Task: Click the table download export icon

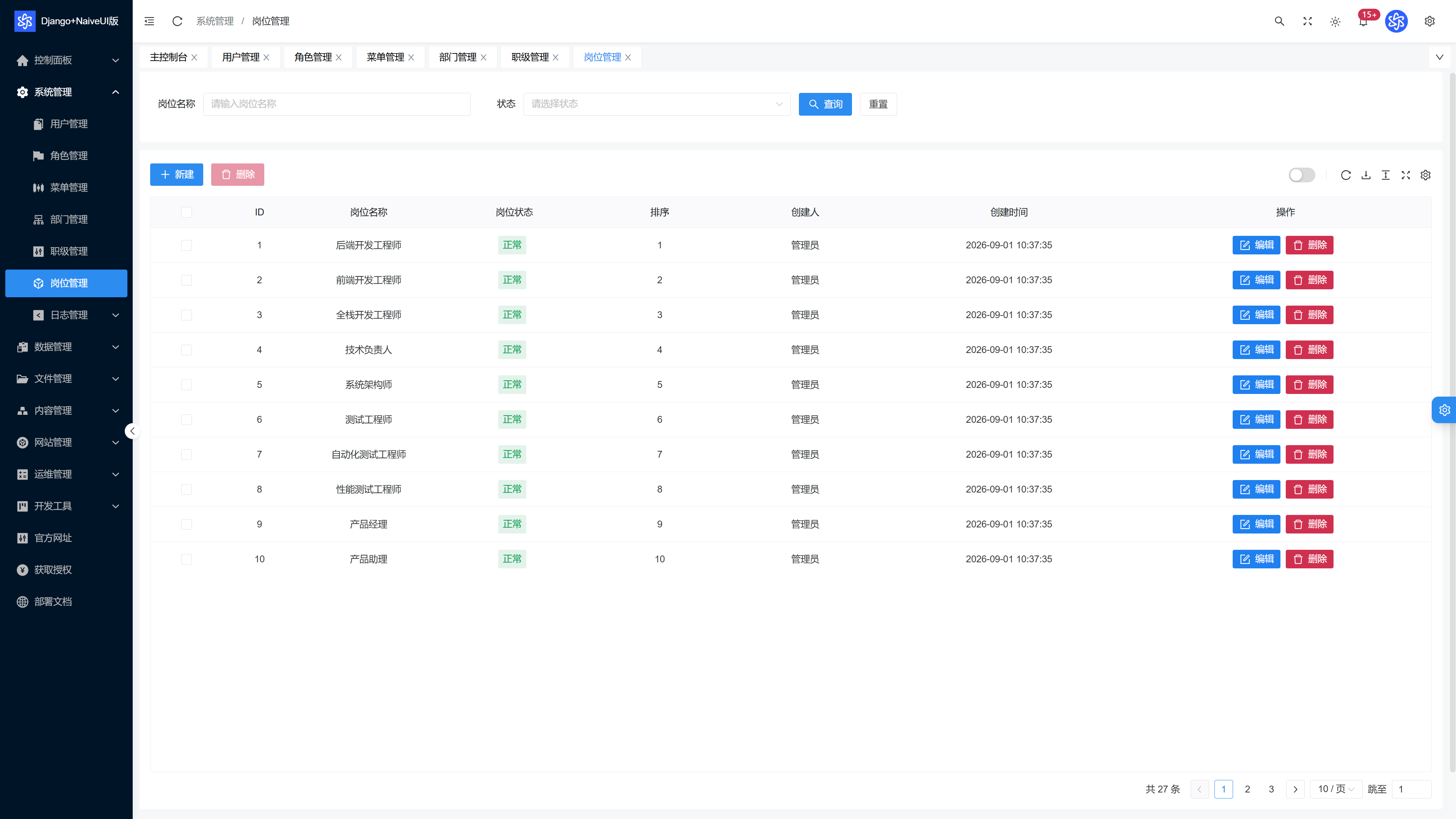Action: (x=1366, y=175)
